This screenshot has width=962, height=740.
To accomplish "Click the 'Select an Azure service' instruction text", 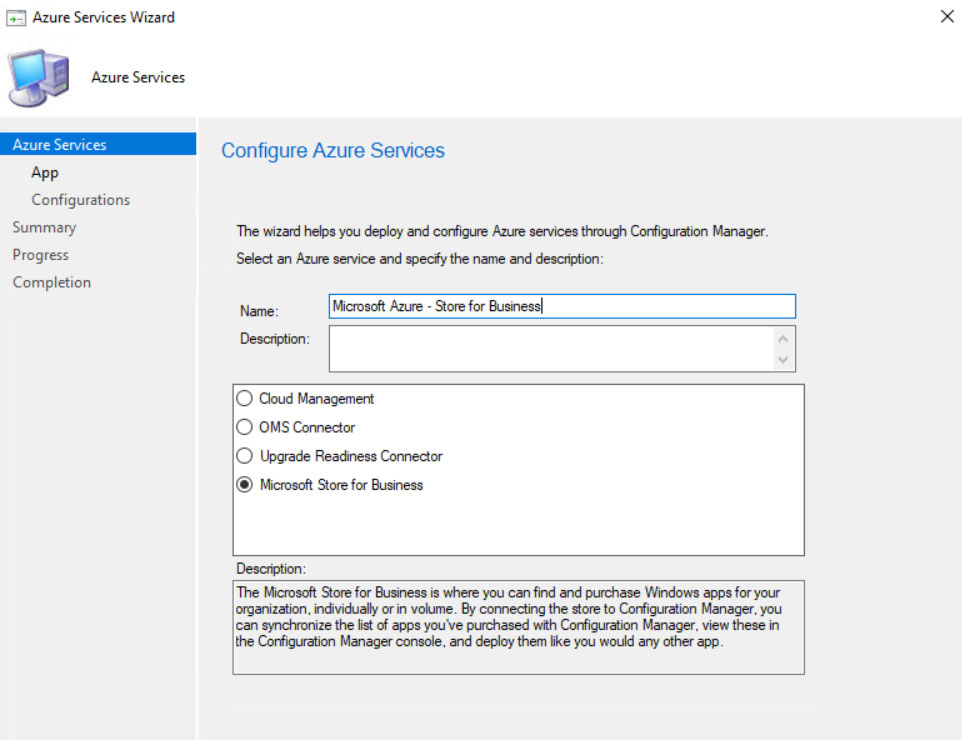I will coord(420,259).
